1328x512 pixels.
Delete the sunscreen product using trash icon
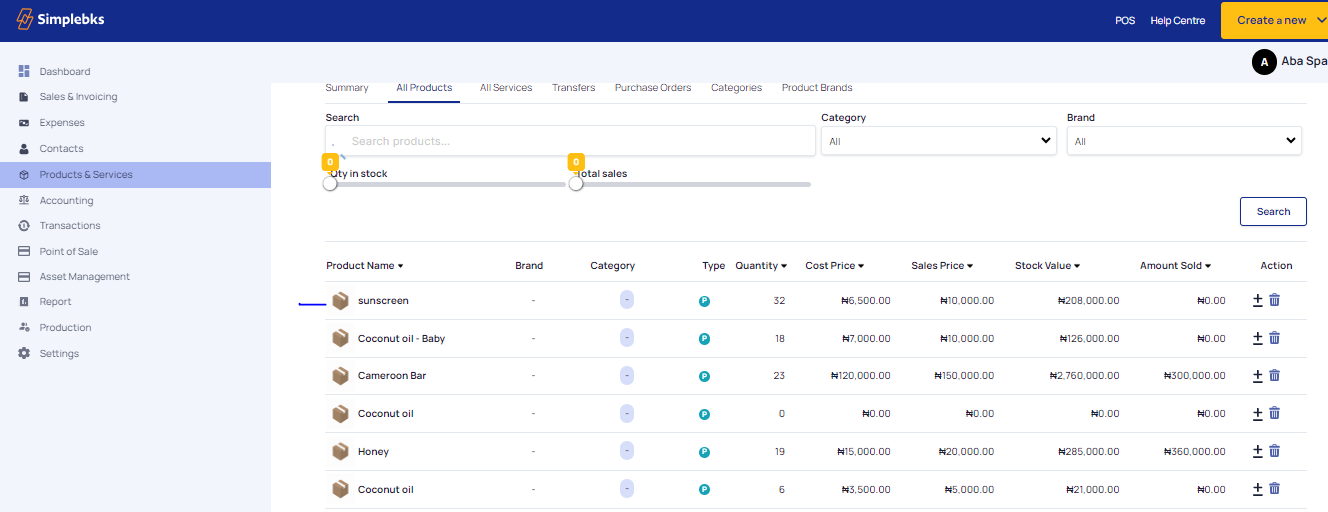coord(1274,300)
